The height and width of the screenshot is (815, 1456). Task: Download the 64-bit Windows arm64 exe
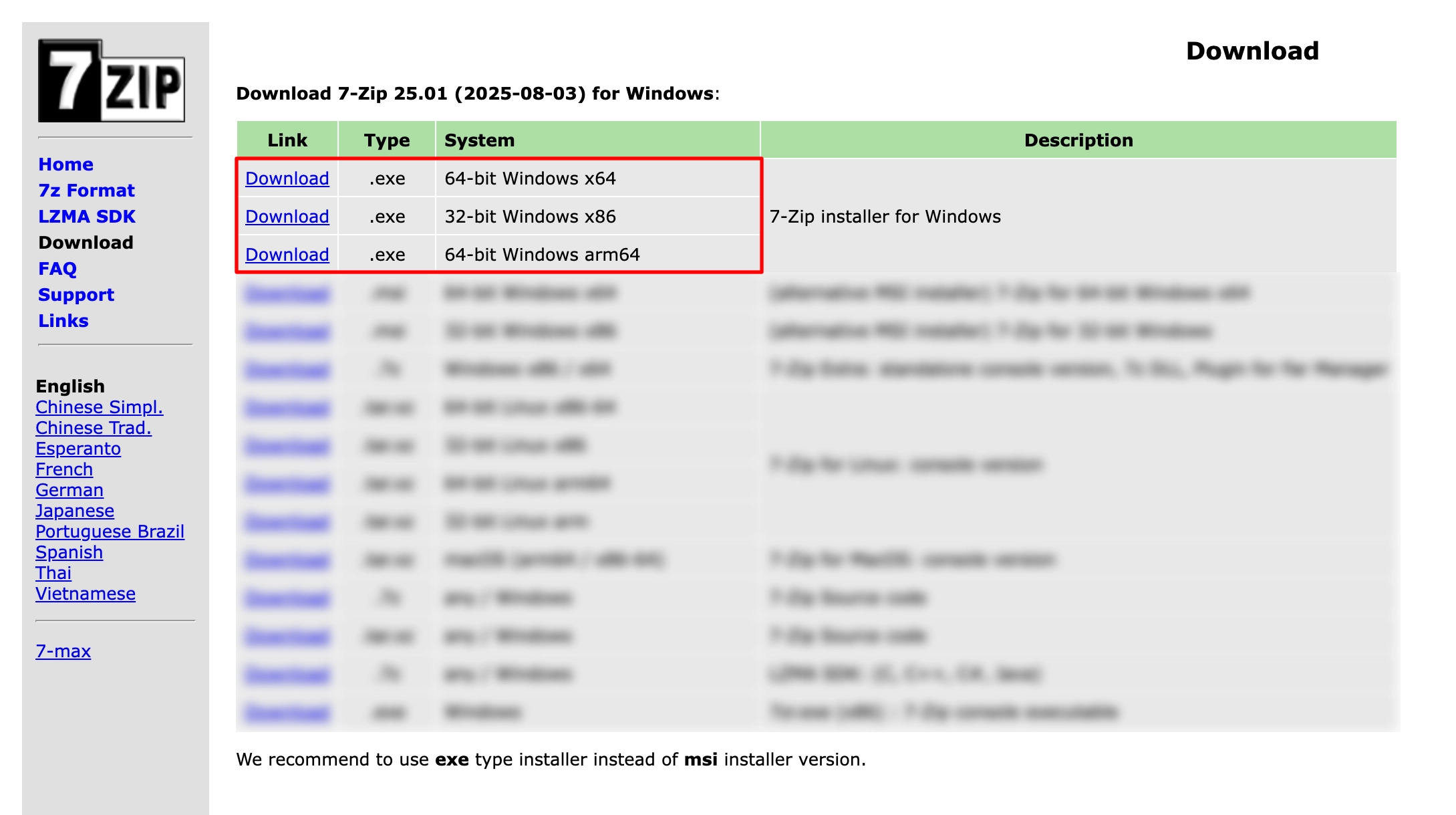point(287,255)
